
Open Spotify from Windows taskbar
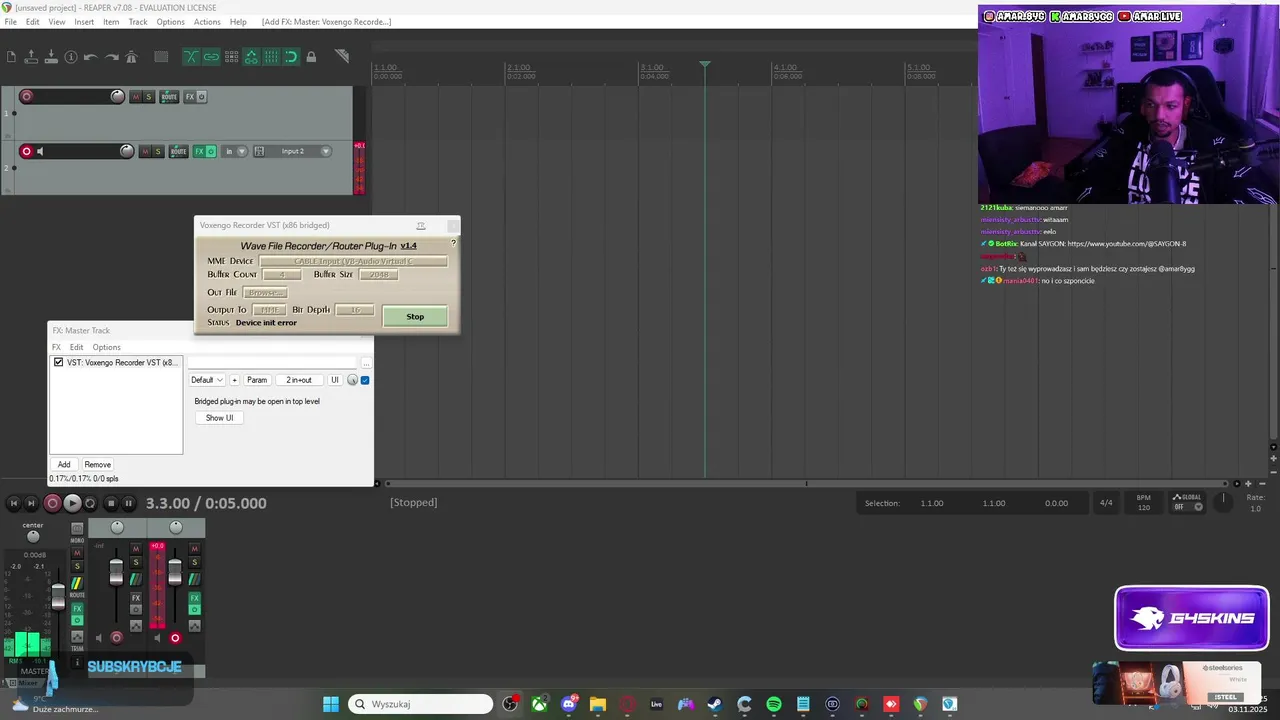(774, 704)
